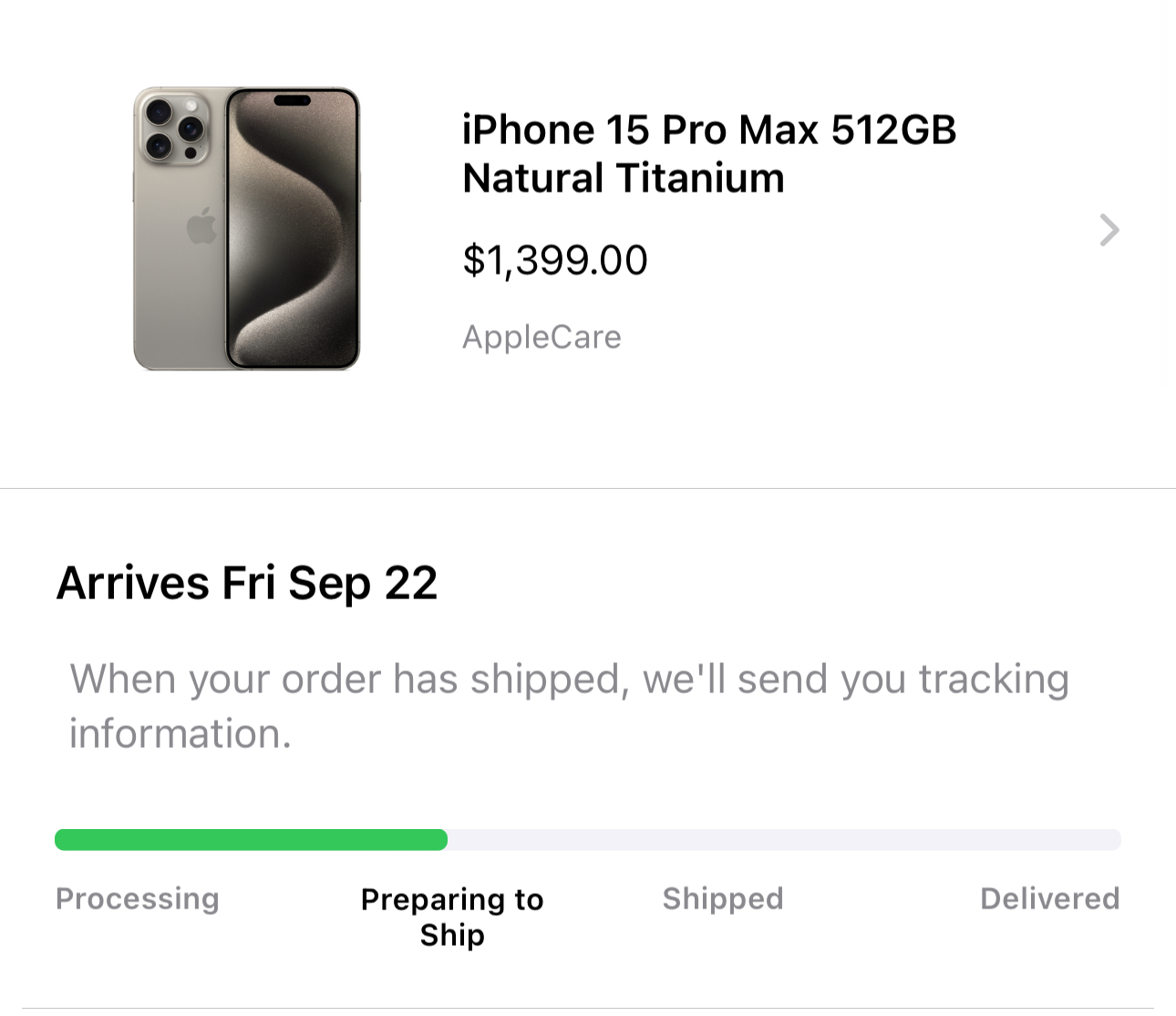This screenshot has height=1016, width=1176.
Task: Click the Arrives Fri Sep 22 heading
Action: tap(247, 583)
